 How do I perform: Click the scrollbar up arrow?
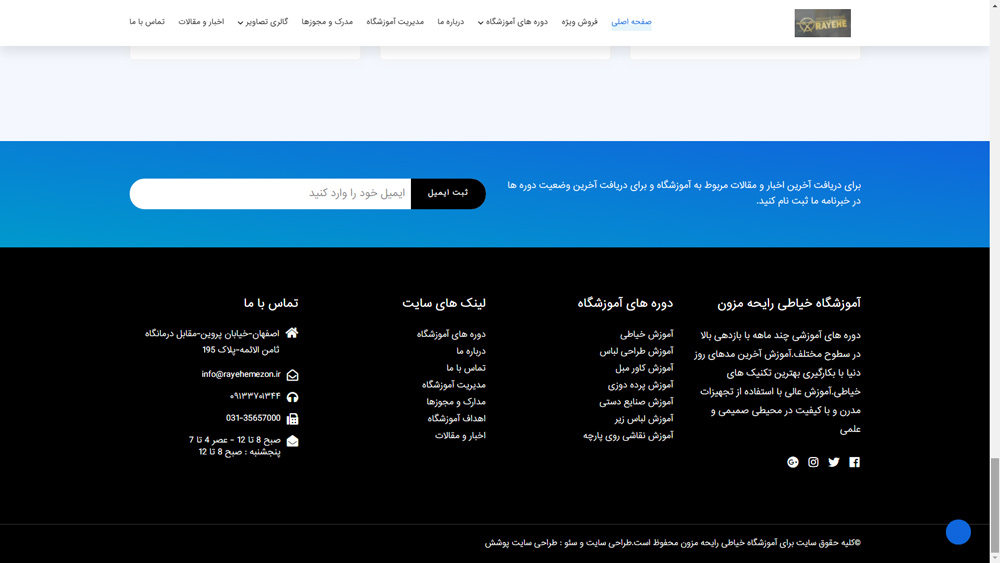(995, 4)
